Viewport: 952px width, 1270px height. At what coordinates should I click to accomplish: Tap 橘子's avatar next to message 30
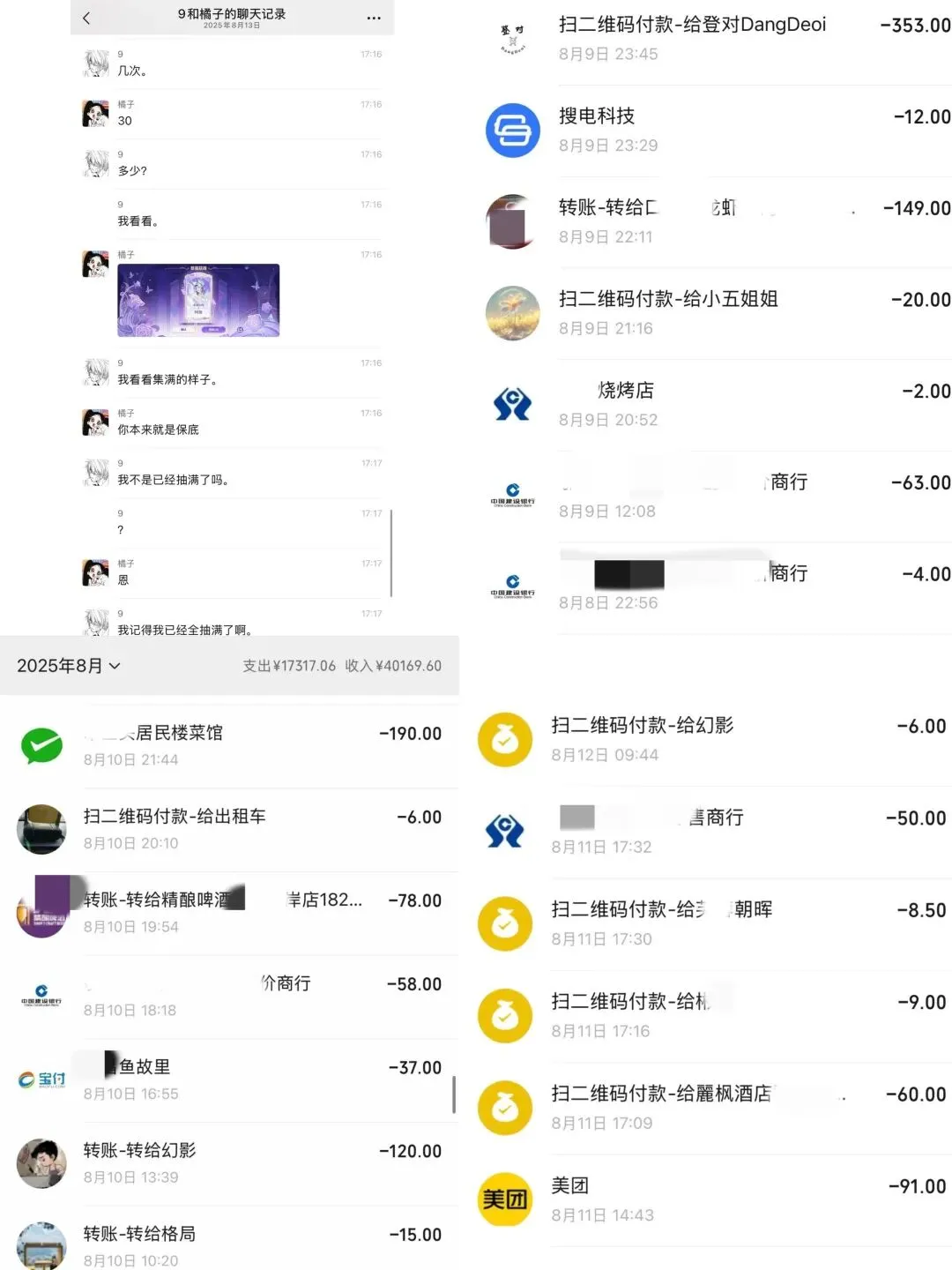(95, 114)
